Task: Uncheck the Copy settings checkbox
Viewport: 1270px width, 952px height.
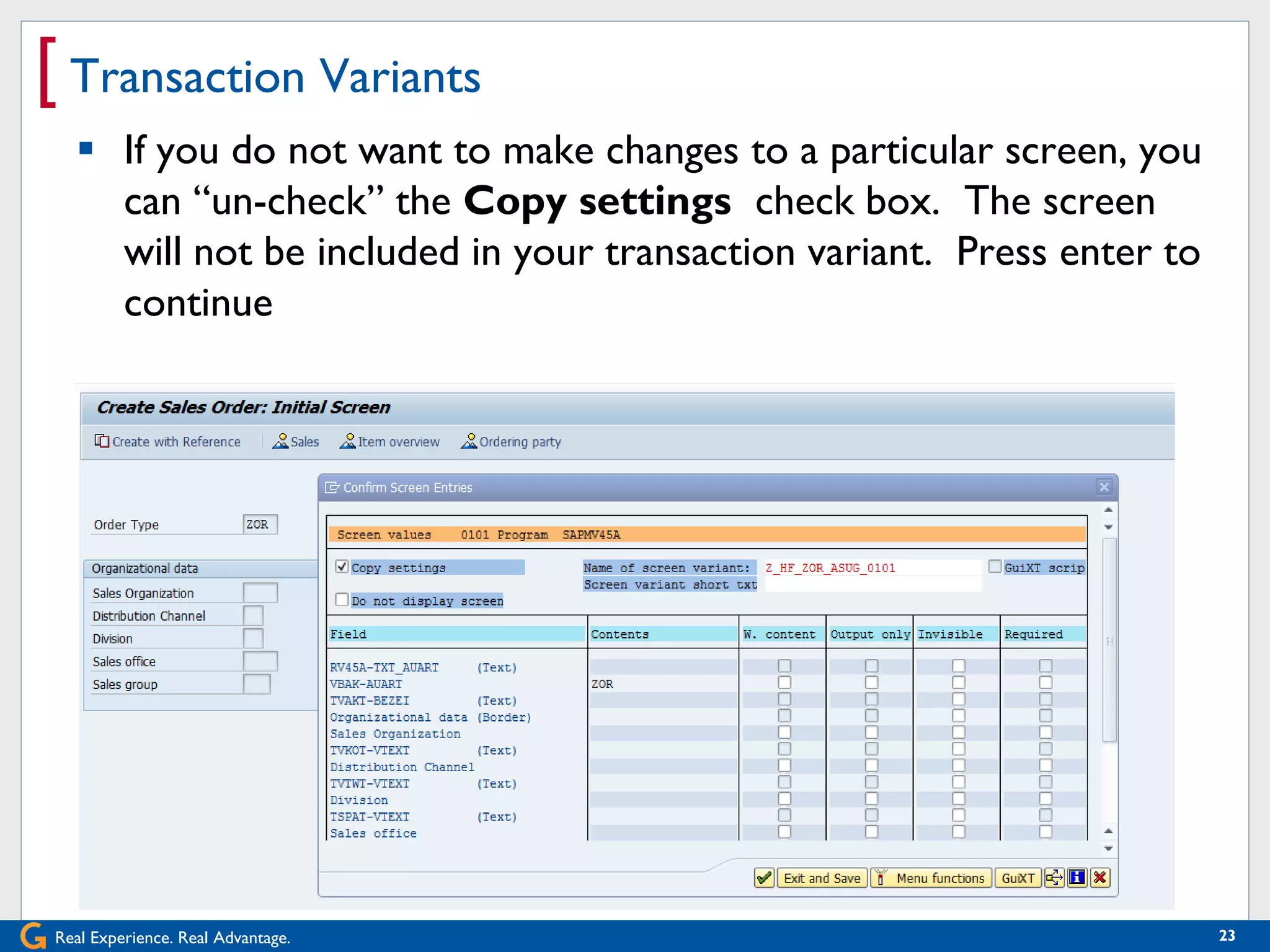Action: 342,566
